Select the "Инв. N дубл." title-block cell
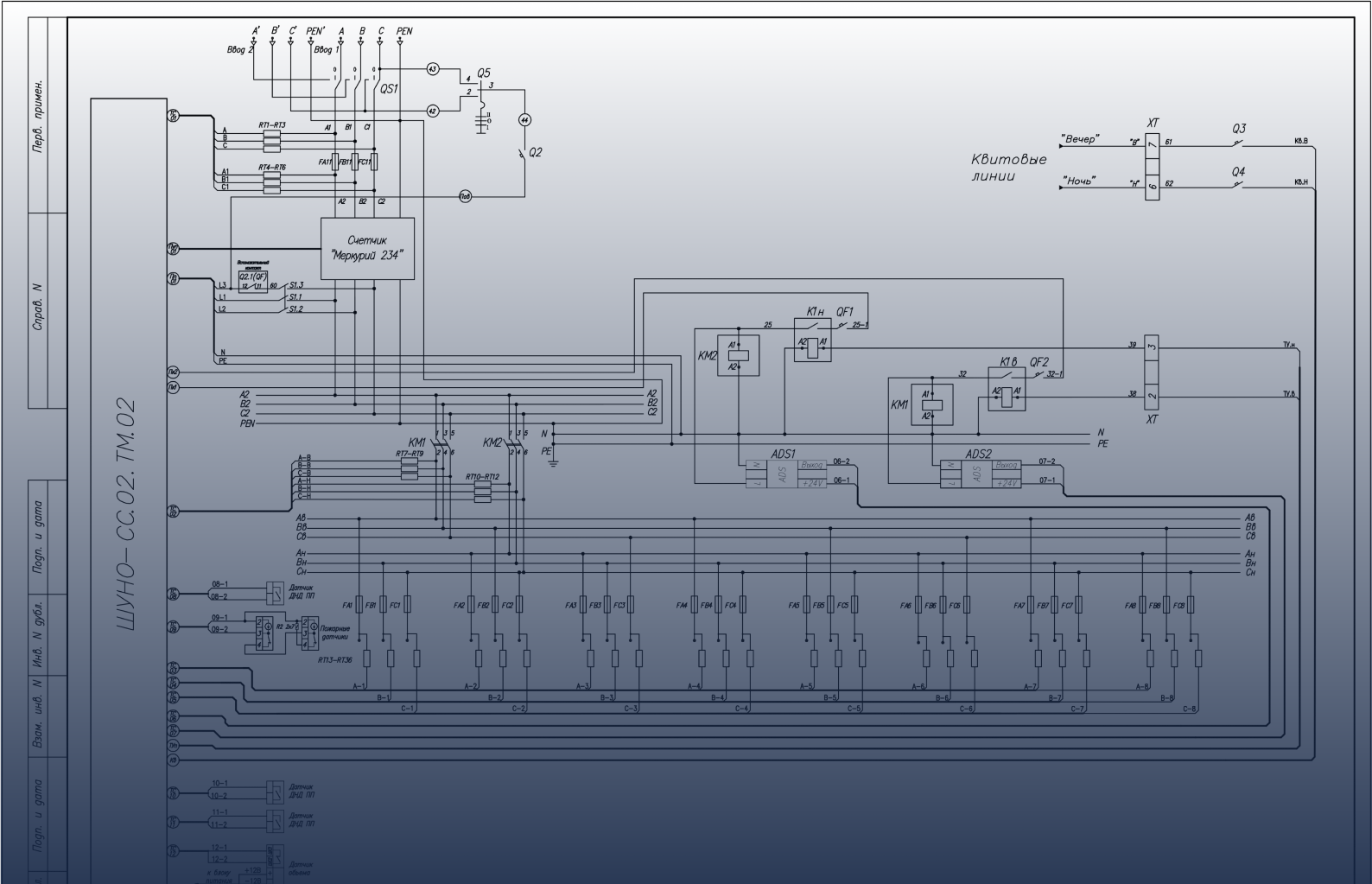This screenshot has height=884, width=1372. pos(38,635)
